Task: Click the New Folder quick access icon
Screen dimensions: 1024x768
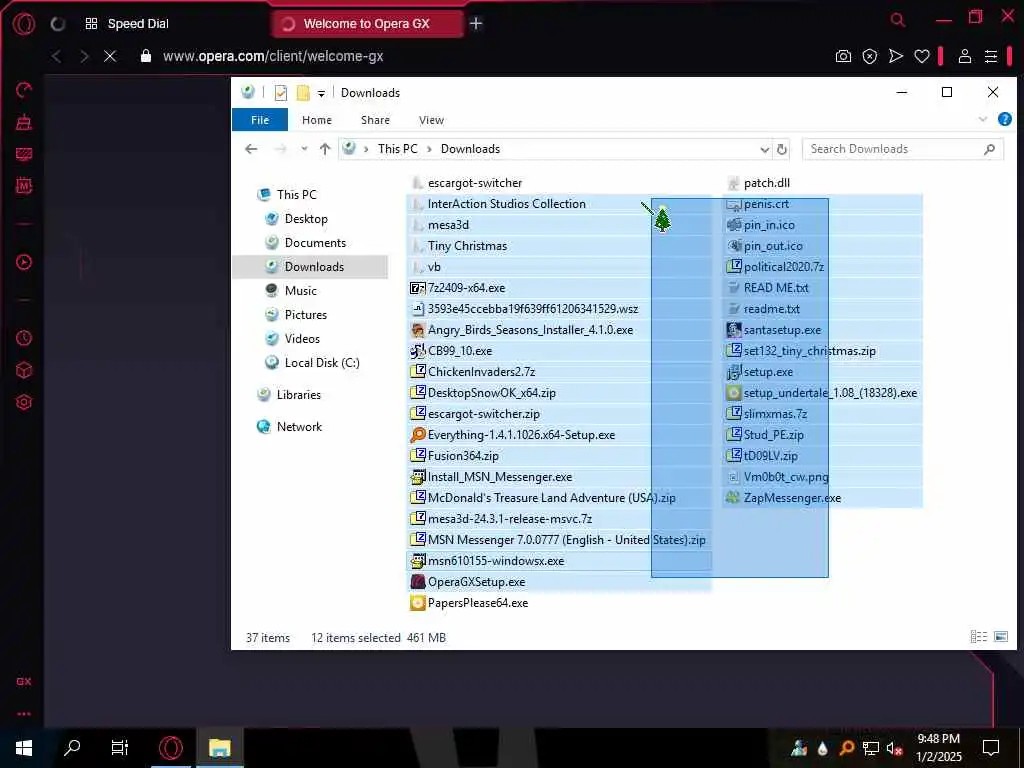Action: 303,93
